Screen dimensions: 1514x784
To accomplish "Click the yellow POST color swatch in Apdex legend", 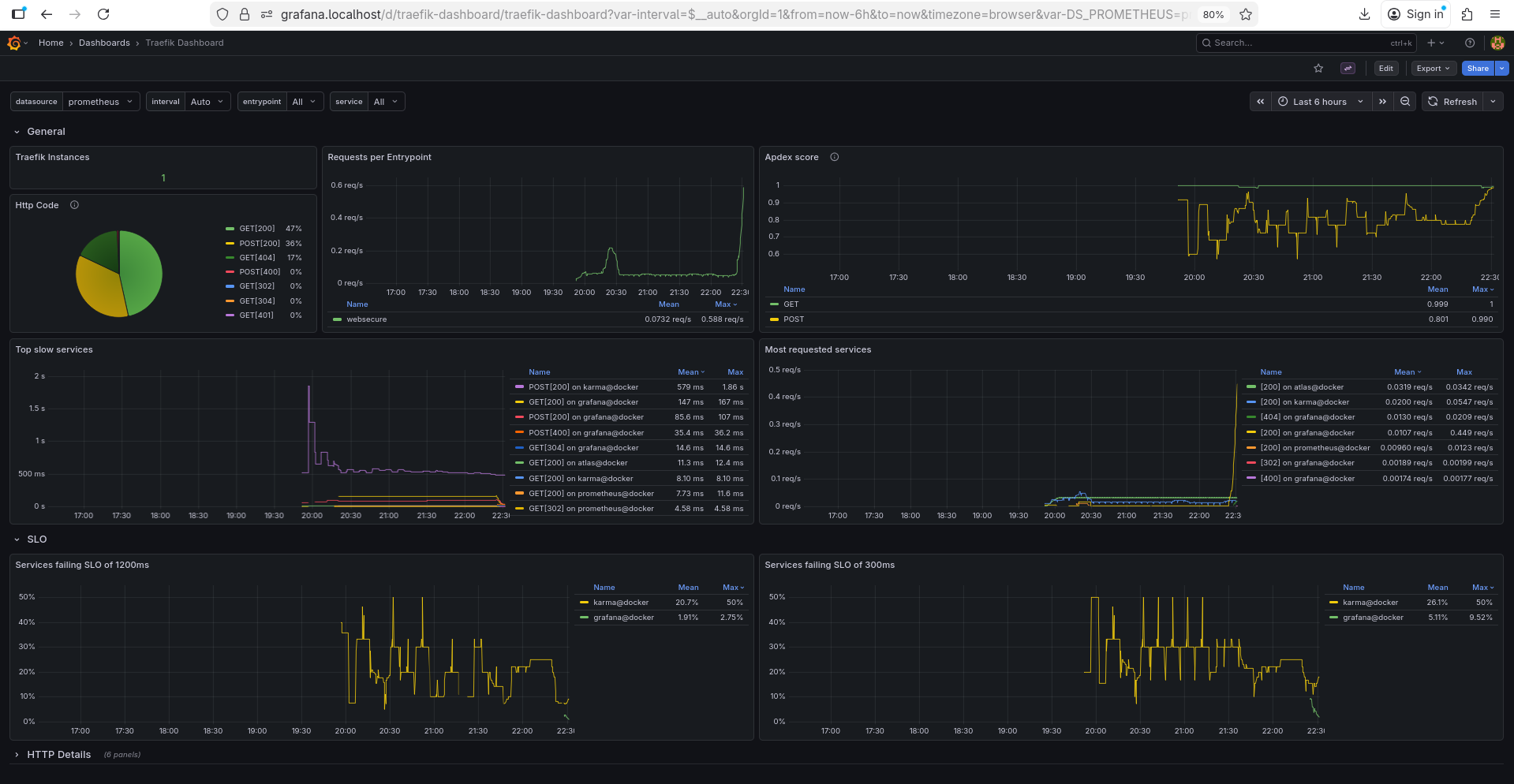I will (775, 319).
